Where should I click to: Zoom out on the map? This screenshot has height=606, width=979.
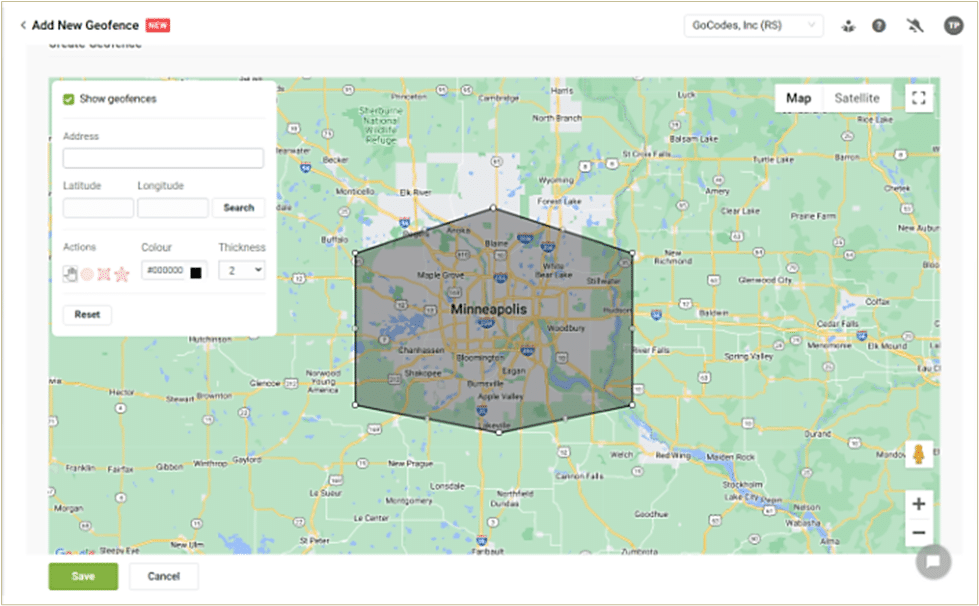point(919,533)
